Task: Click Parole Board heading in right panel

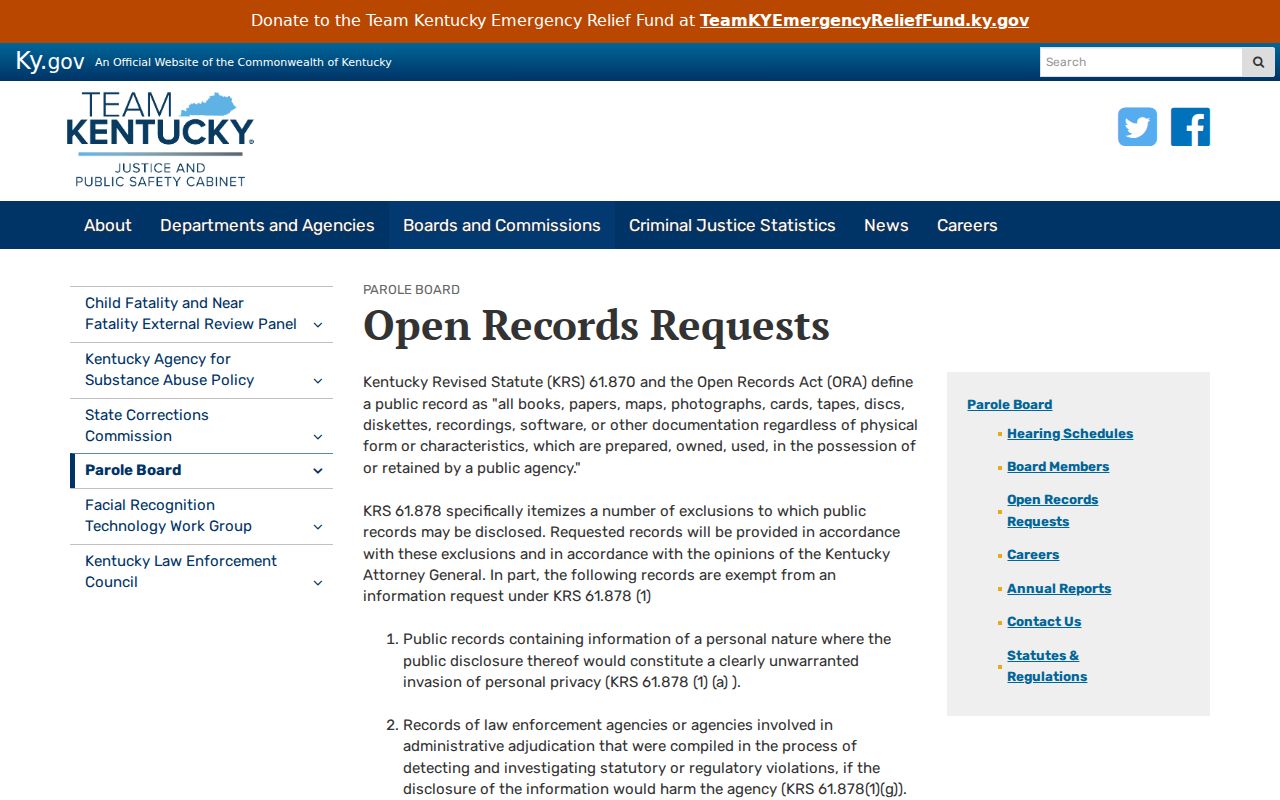Action: 1009,404
